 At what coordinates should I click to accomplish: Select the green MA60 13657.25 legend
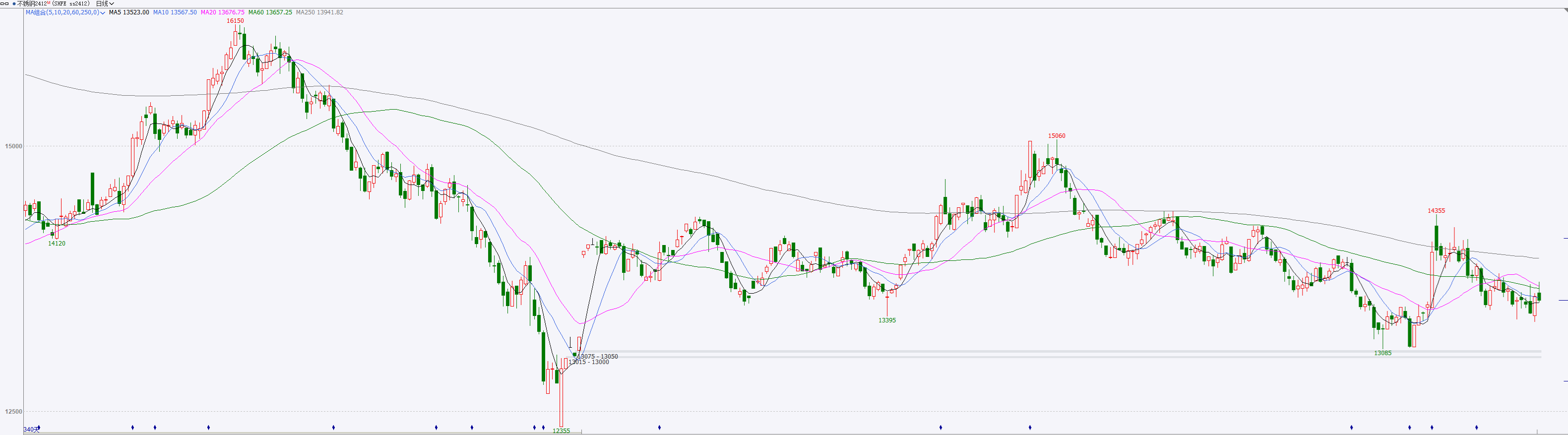(270, 12)
